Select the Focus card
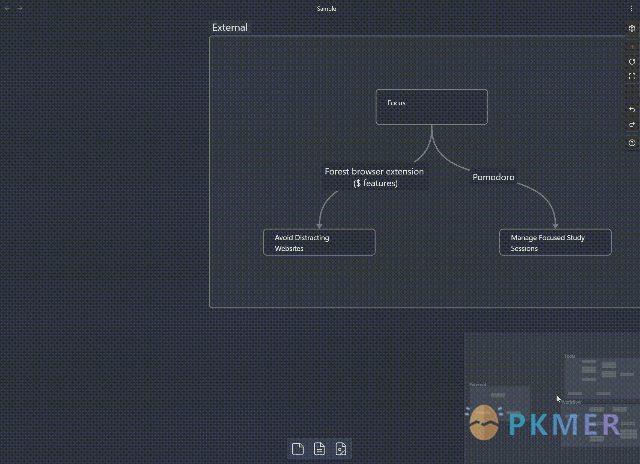The image size is (640, 464). click(431, 107)
